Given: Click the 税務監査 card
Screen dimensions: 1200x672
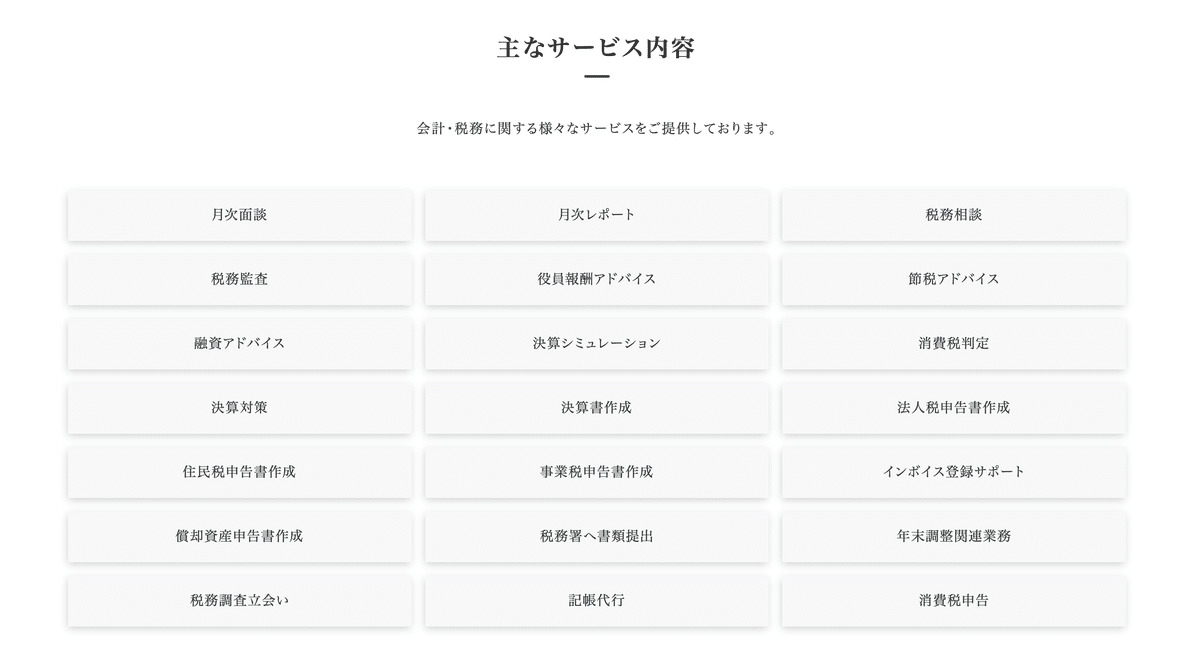Looking at the screenshot, I should (240, 279).
